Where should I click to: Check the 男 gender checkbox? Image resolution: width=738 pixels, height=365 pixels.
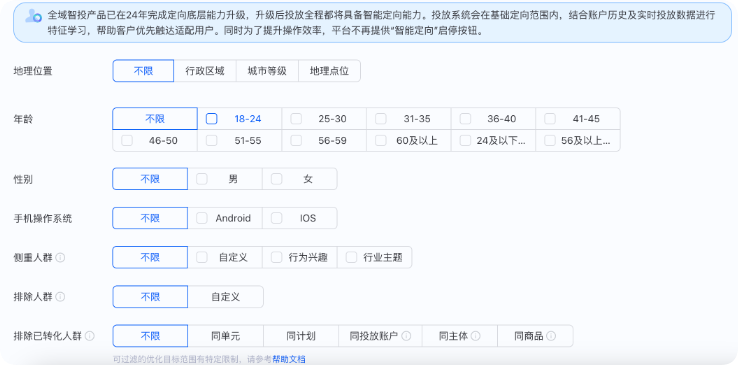point(202,179)
